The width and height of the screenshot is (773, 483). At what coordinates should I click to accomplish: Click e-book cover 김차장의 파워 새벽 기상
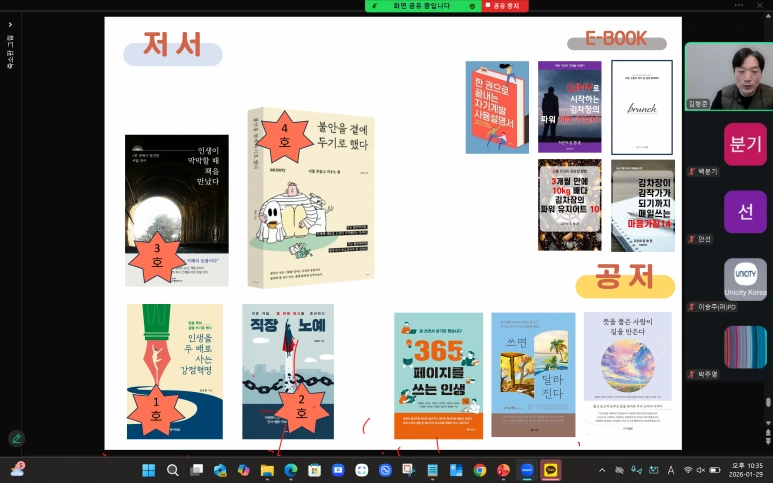click(x=569, y=107)
